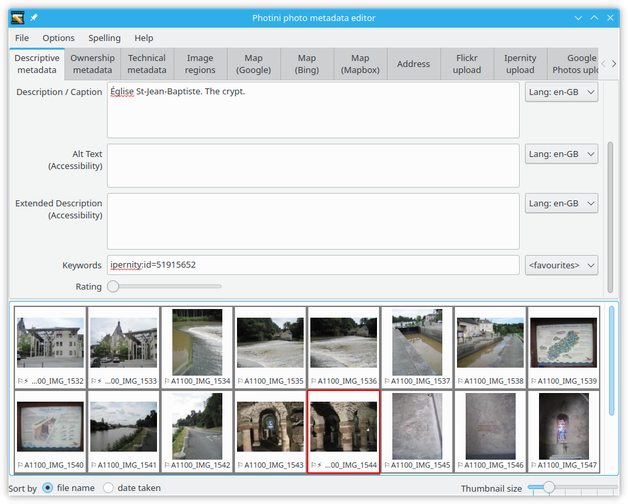This screenshot has width=628, height=504.
Task: Click the flag icon on A1100_IMG_1536 label
Action: coord(314,381)
